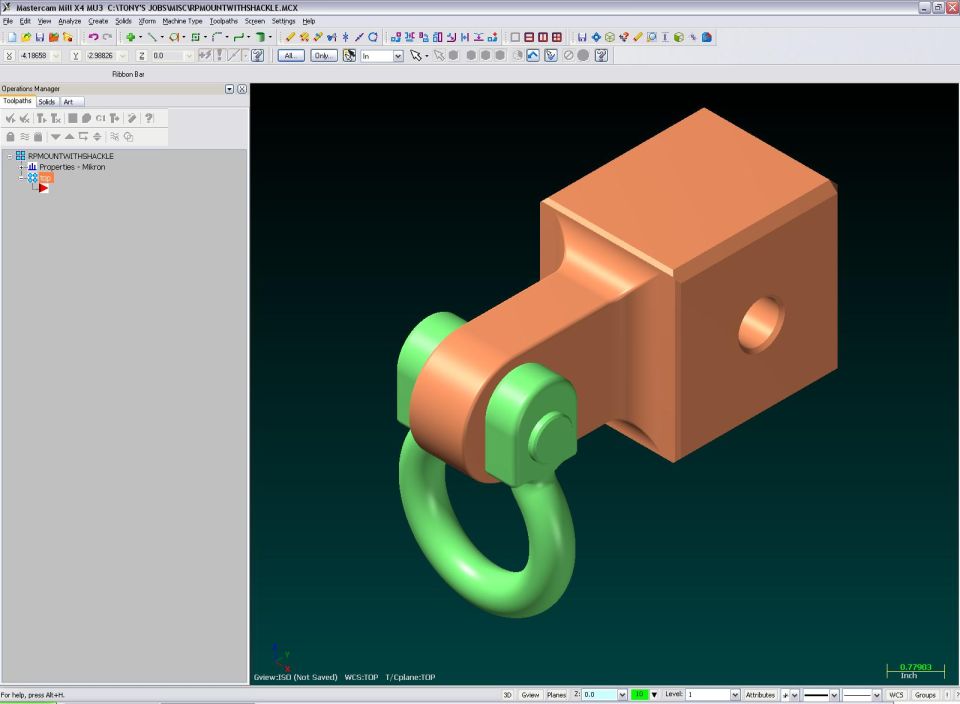Click the Y coordinate lock button

click(x=75, y=56)
